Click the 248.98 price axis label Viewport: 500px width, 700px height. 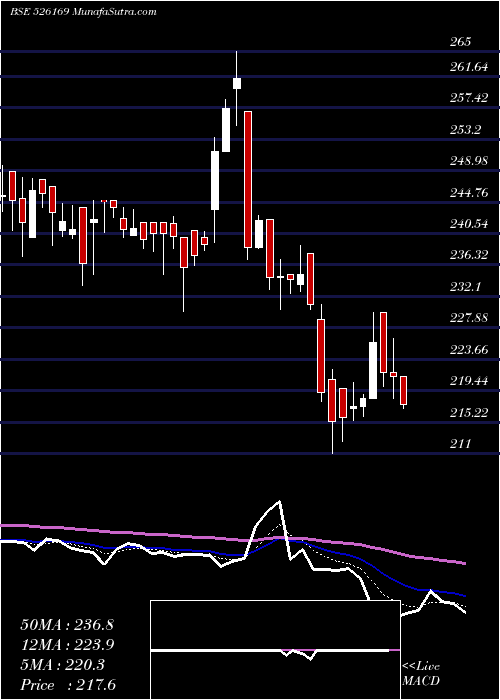469,161
